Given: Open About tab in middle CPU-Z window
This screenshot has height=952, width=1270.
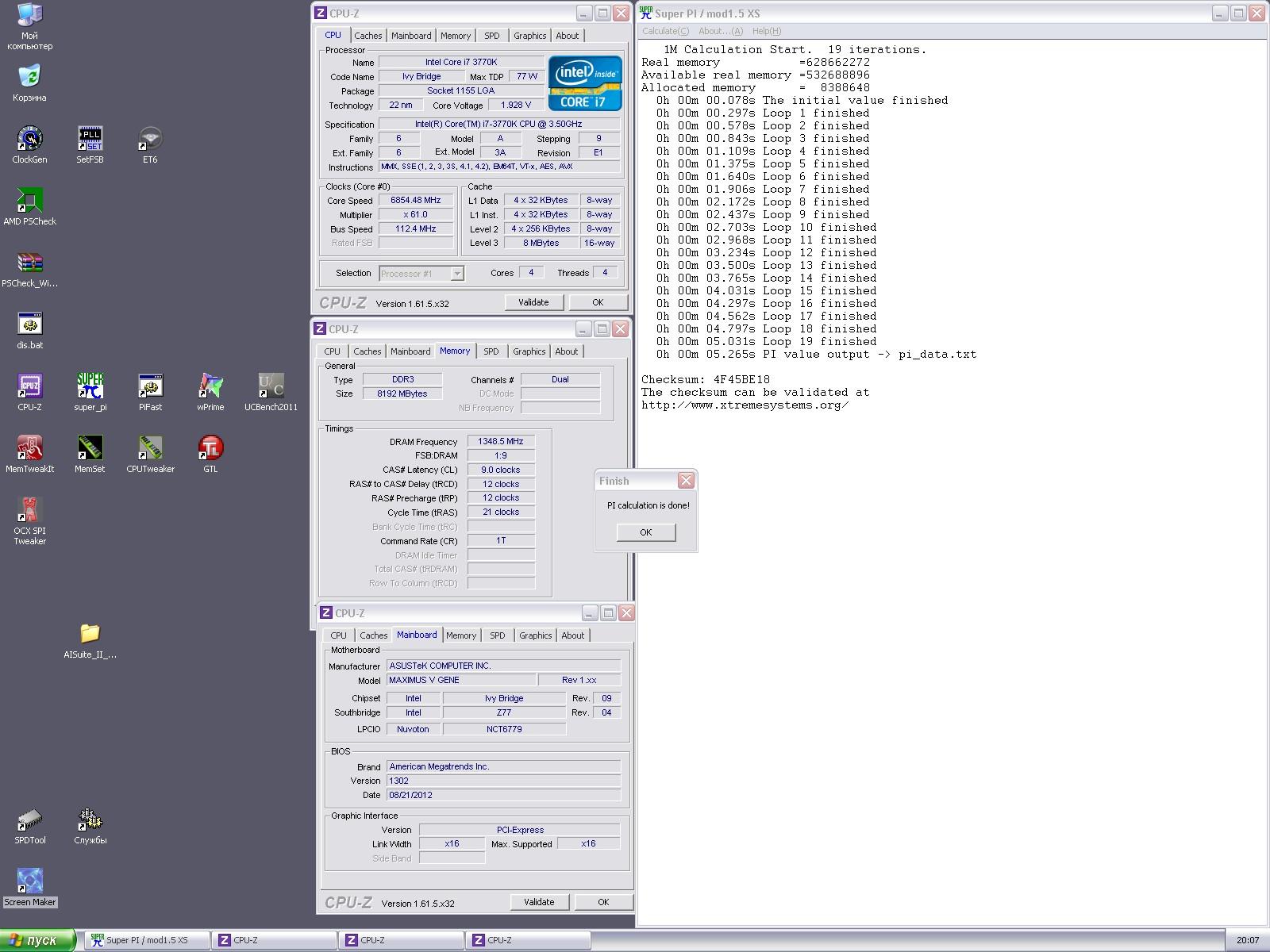Looking at the screenshot, I should (x=566, y=351).
